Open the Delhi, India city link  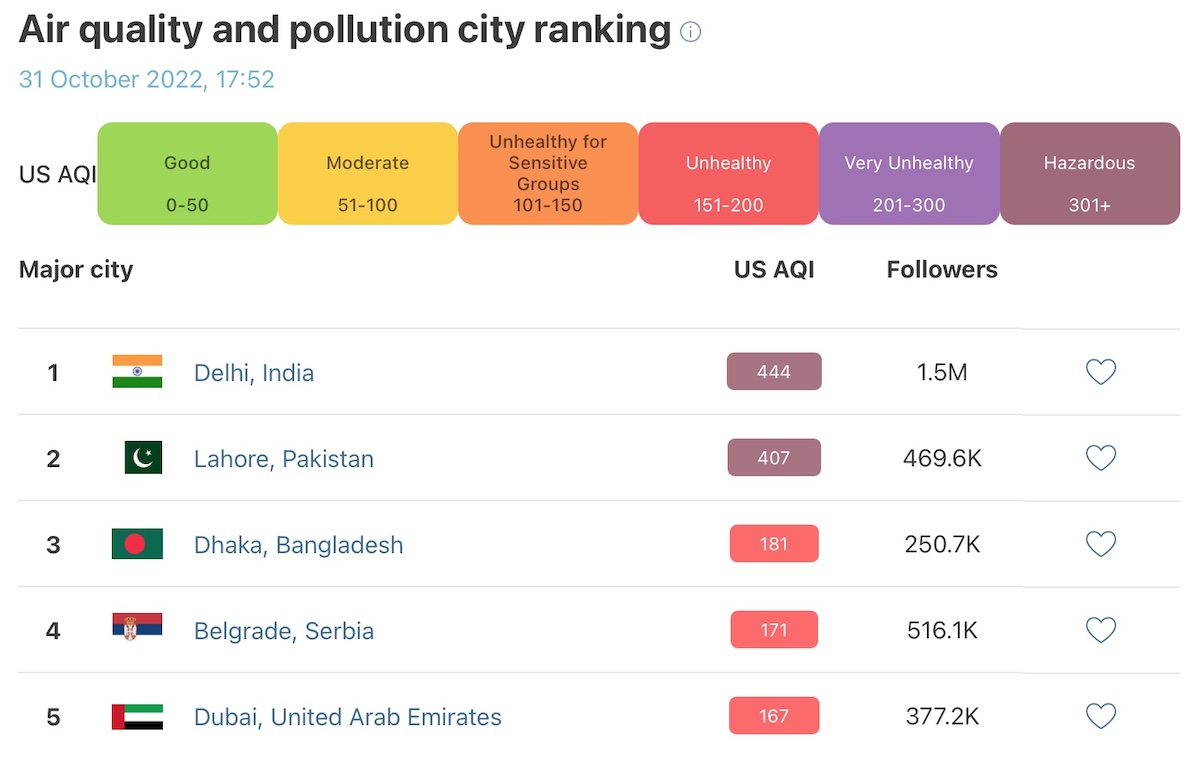pos(254,373)
